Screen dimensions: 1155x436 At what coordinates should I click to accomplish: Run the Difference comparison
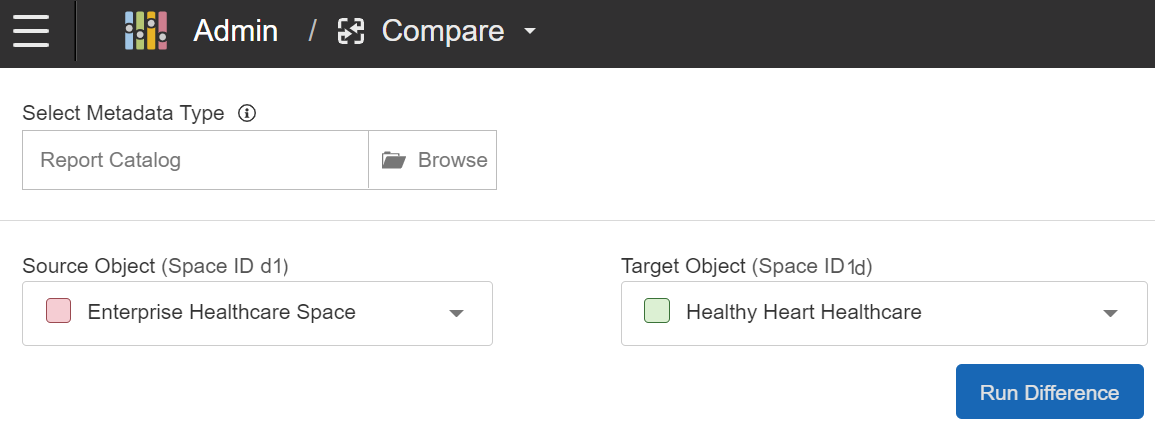(x=1049, y=392)
